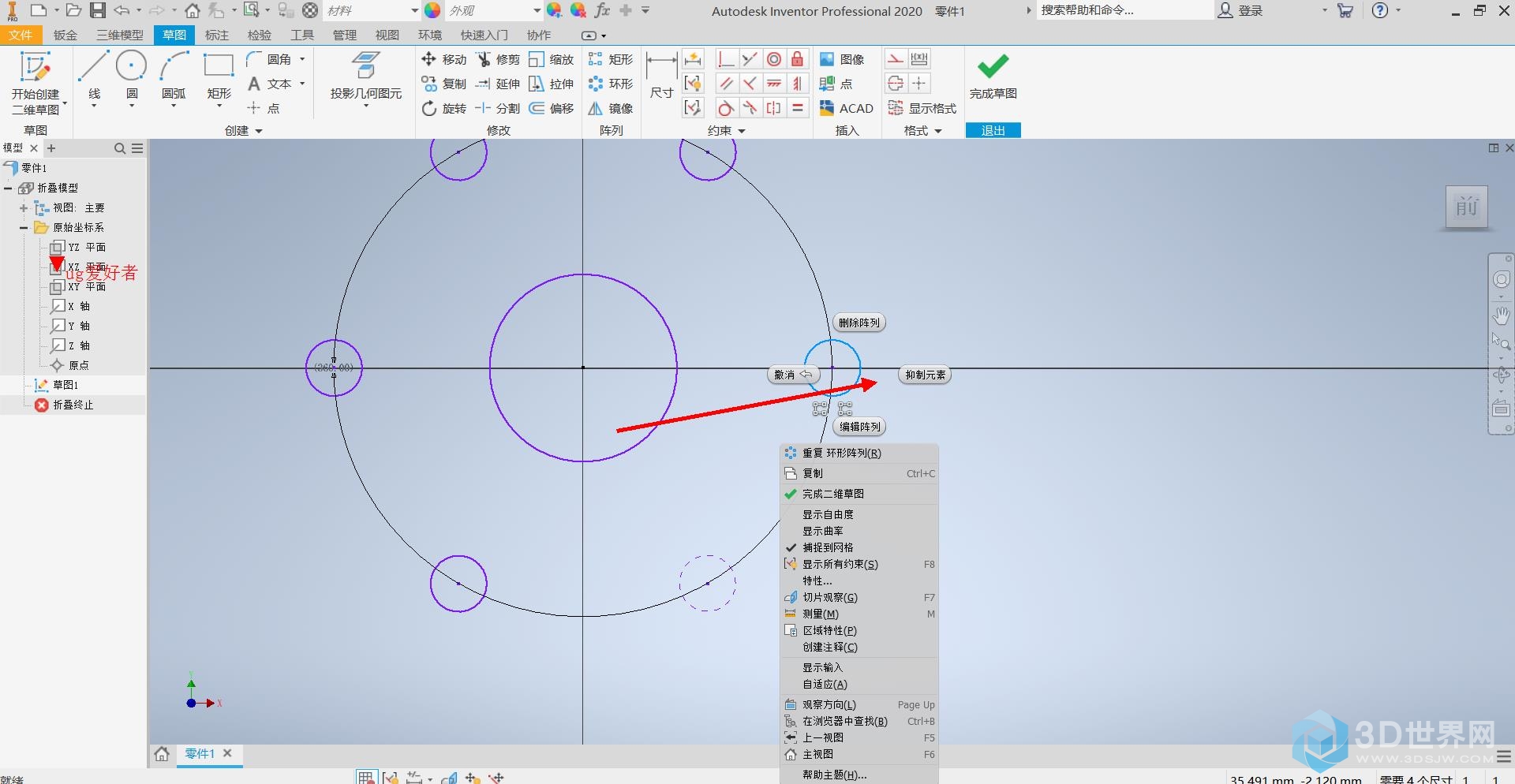Open the 文件 file menu
This screenshot has height=784, width=1515.
21,35
